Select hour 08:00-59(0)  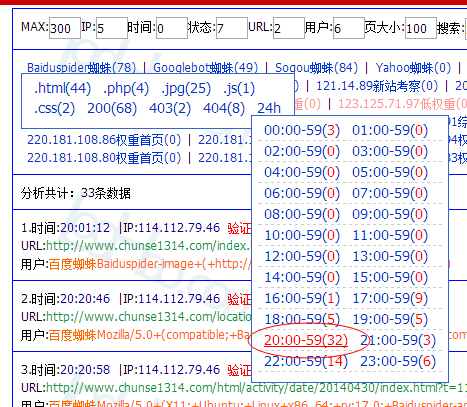click(302, 214)
